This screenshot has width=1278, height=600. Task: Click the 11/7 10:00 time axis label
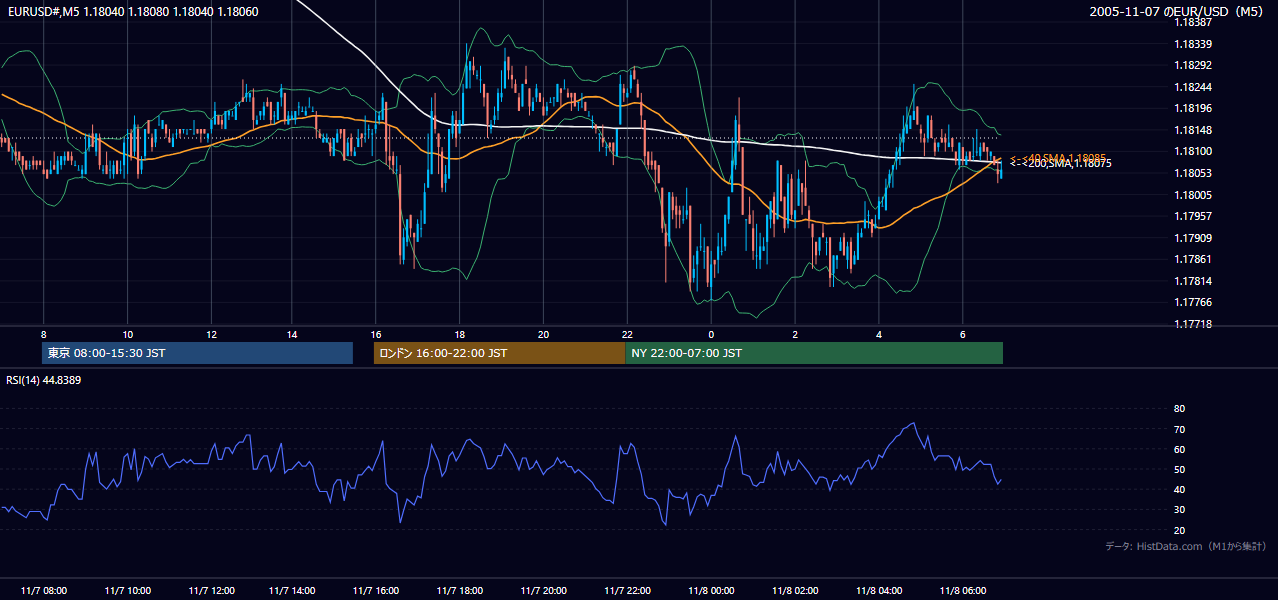point(127,591)
